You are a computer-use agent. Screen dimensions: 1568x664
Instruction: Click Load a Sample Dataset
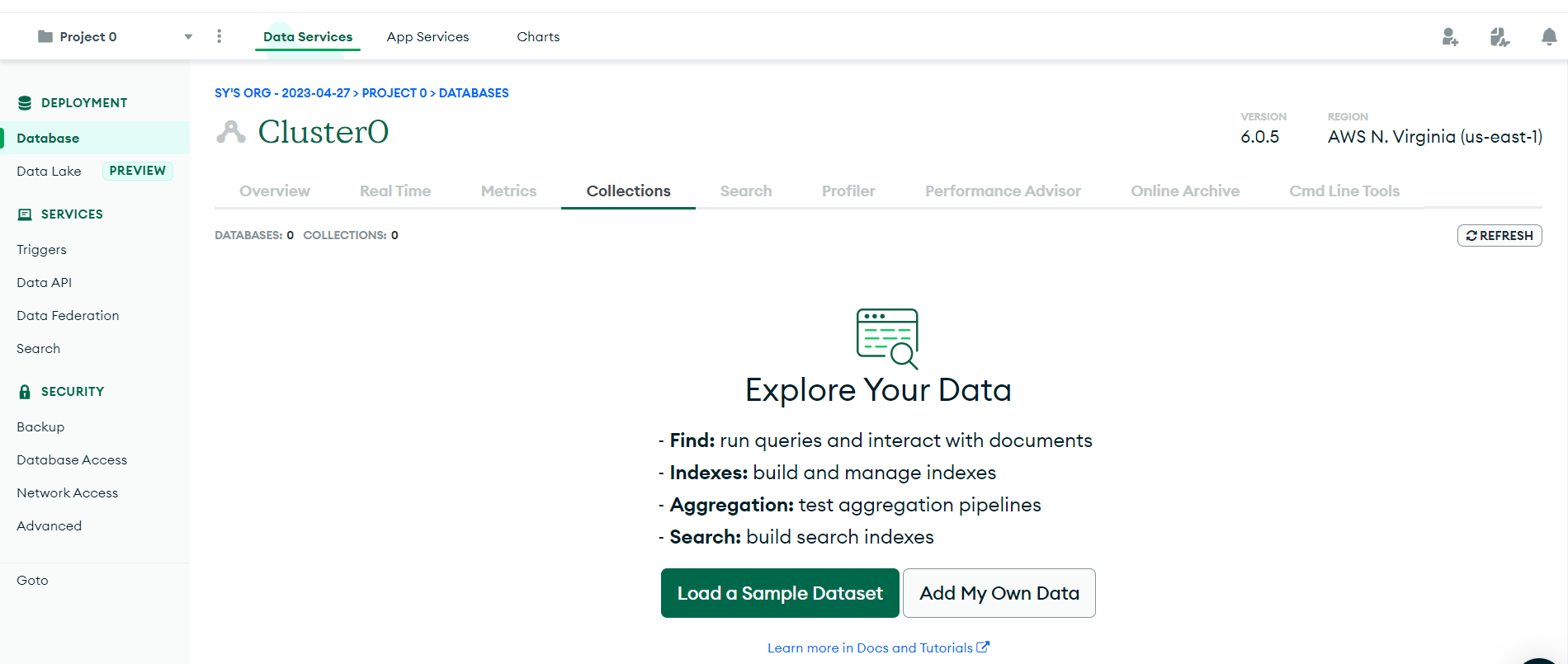[780, 593]
